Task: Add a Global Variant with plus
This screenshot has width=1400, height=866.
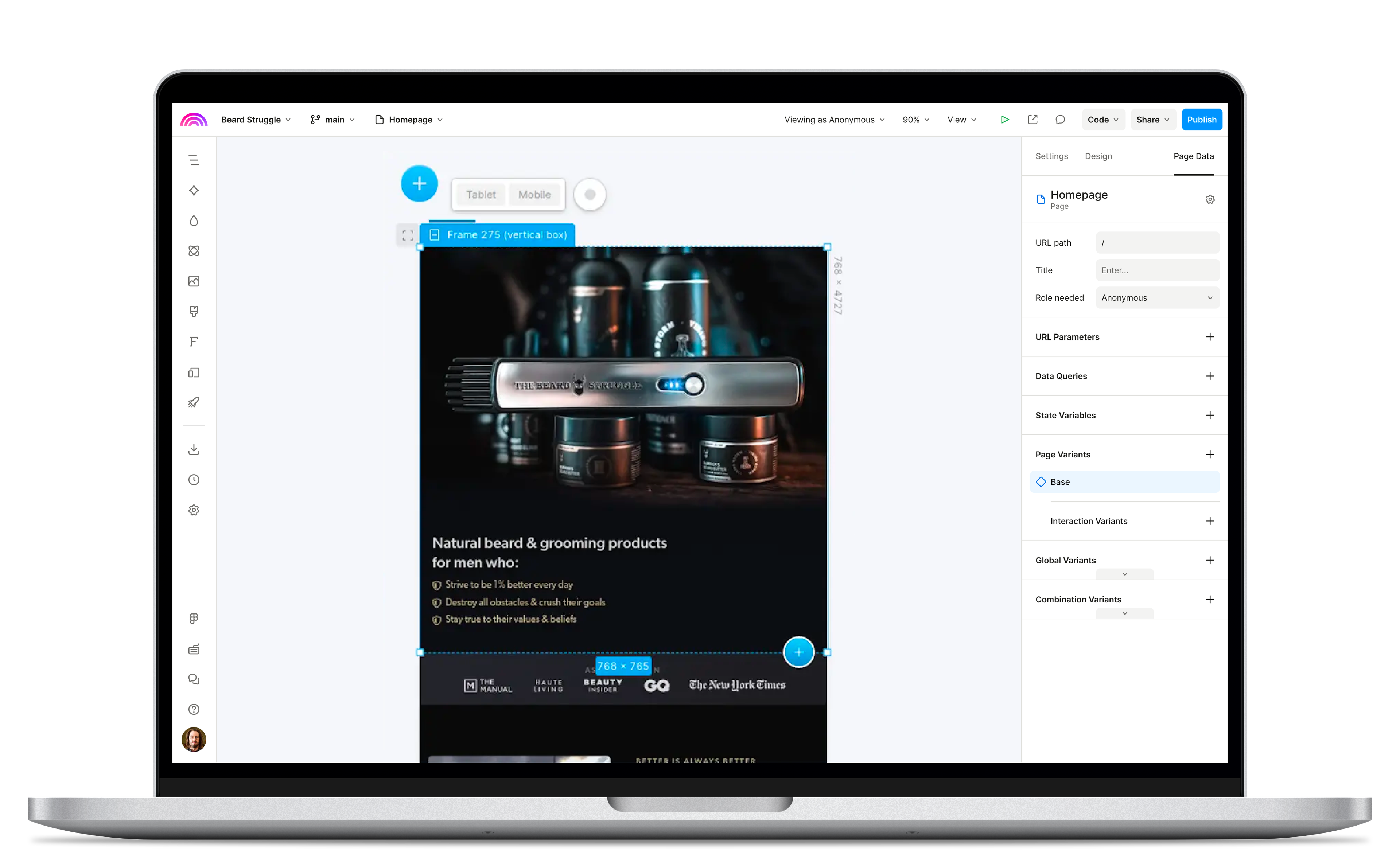Action: click(x=1210, y=560)
